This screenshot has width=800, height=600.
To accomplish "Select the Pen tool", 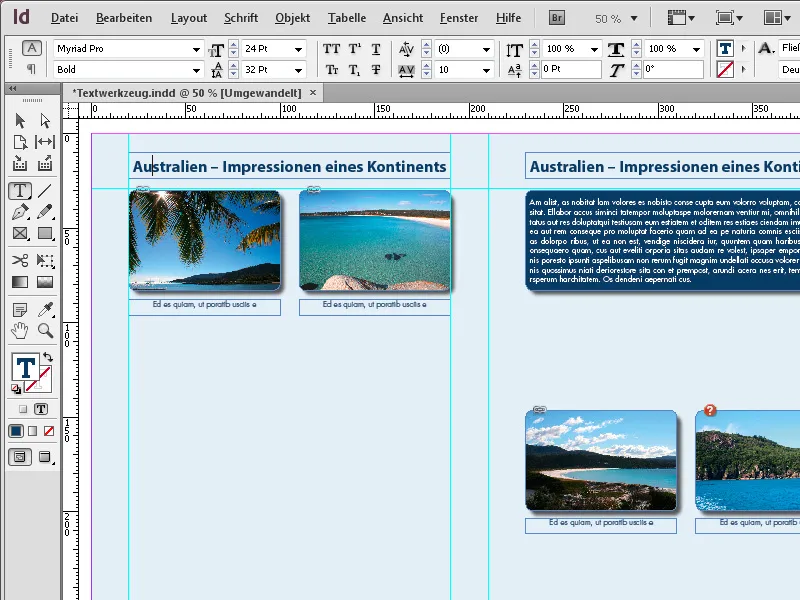I will pyautogui.click(x=20, y=212).
